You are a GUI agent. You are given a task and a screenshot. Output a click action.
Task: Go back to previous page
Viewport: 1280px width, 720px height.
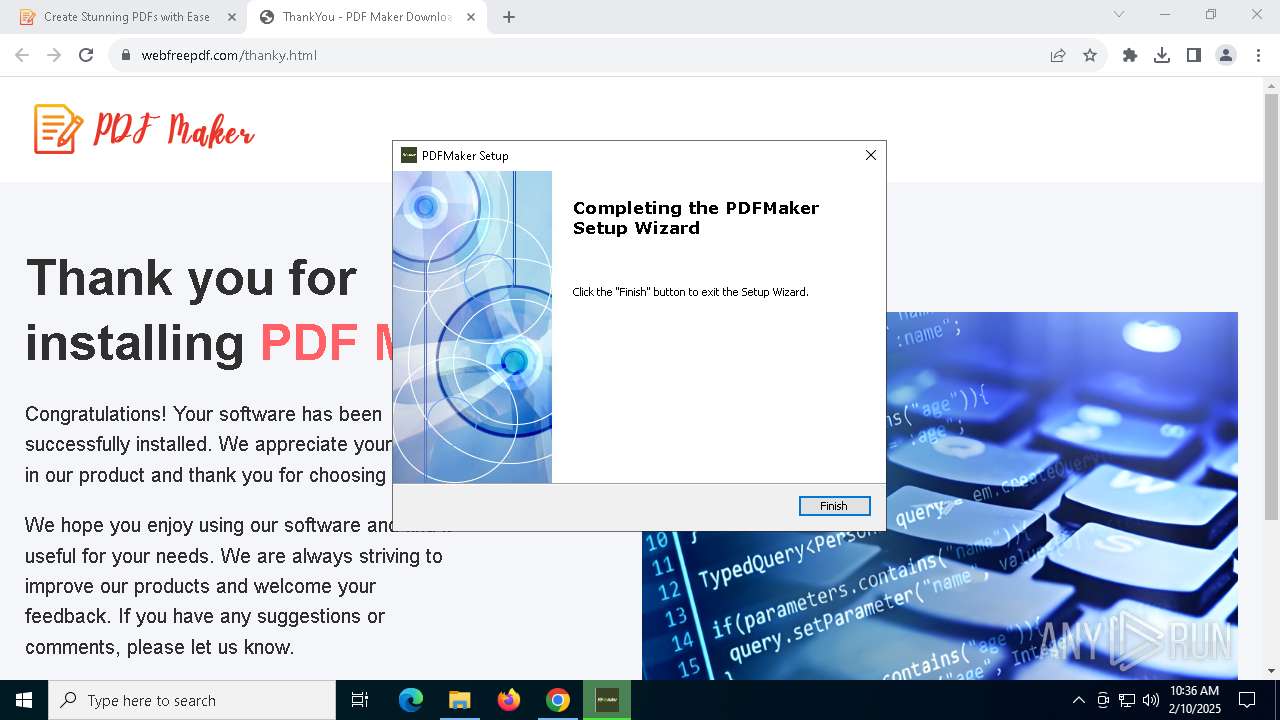click(22, 55)
